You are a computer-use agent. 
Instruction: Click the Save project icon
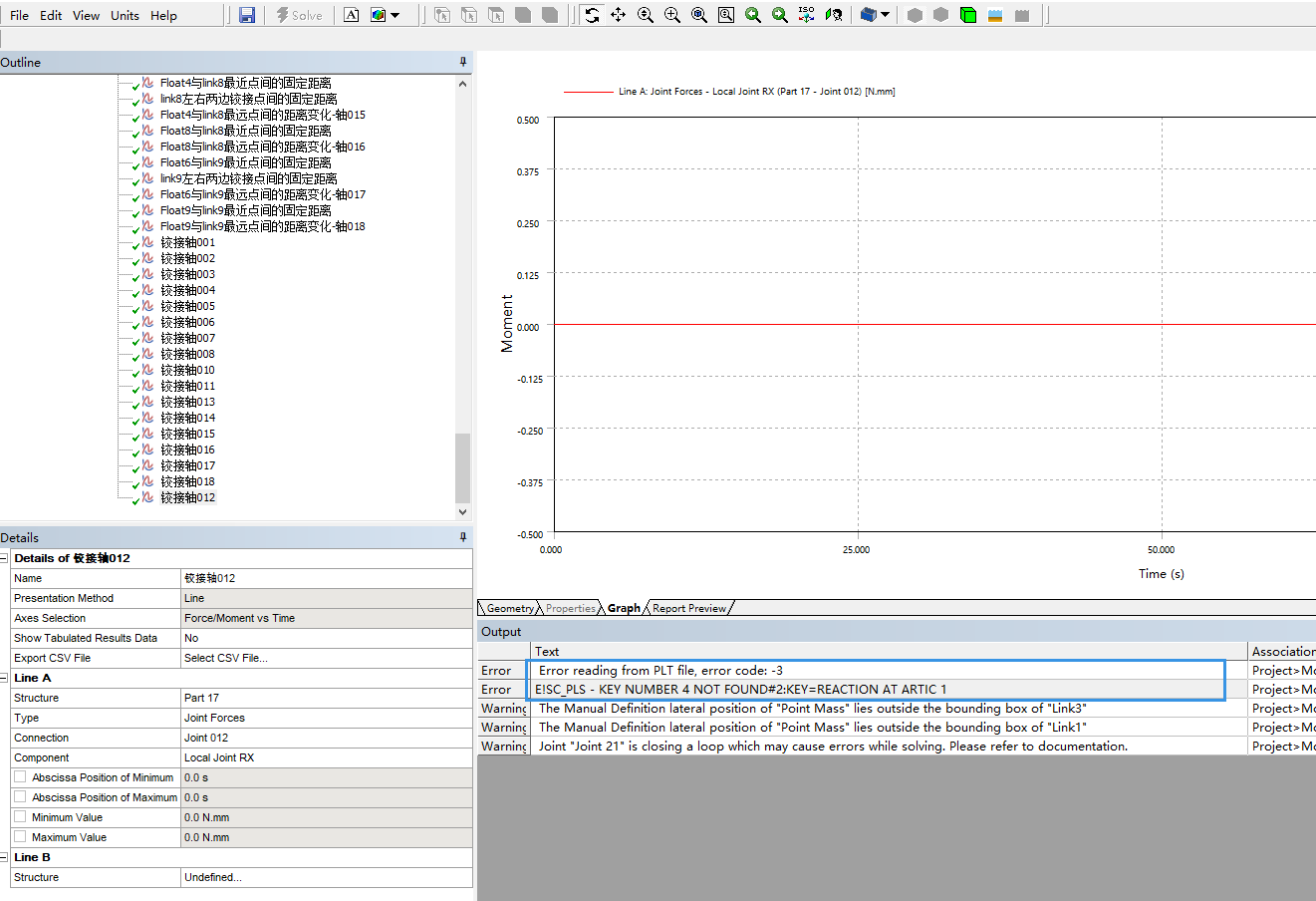click(x=247, y=15)
